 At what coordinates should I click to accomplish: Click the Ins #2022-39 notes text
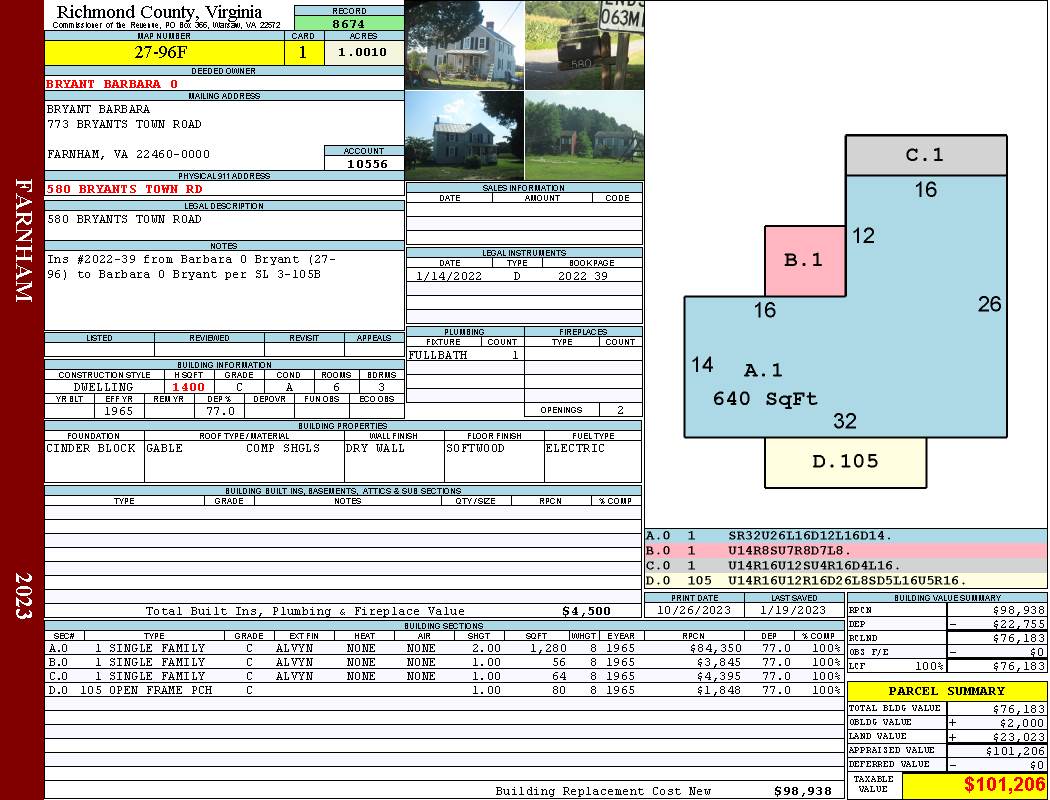pos(191,266)
